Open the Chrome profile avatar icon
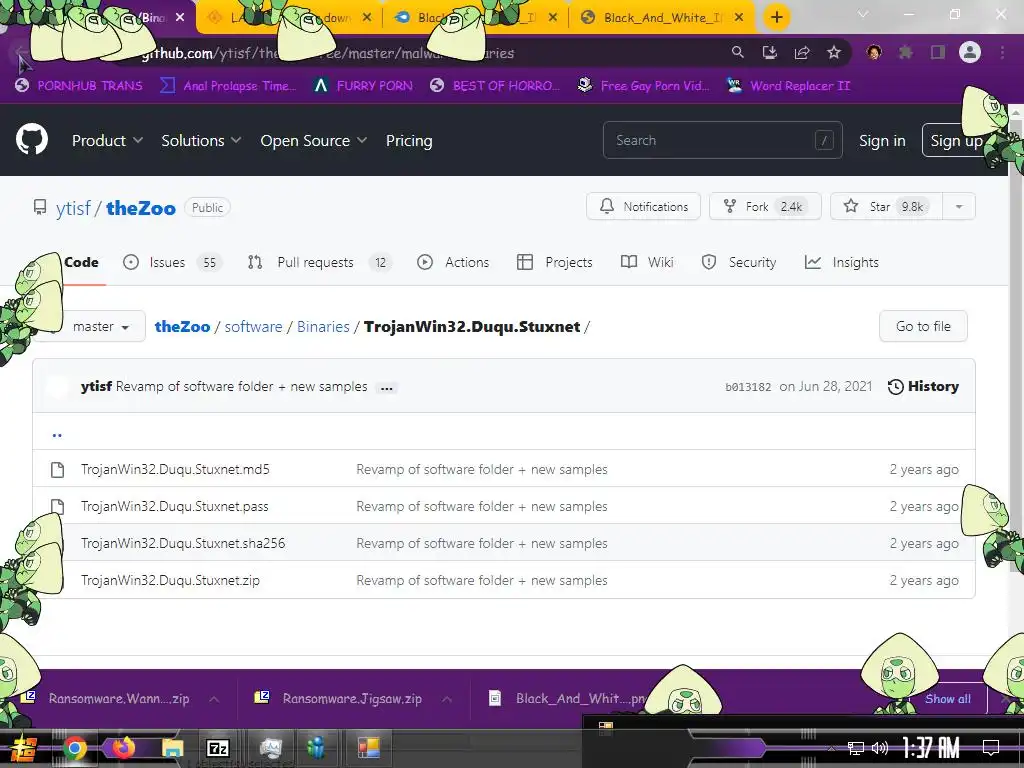Screen dimensions: 1024x768 [970, 52]
